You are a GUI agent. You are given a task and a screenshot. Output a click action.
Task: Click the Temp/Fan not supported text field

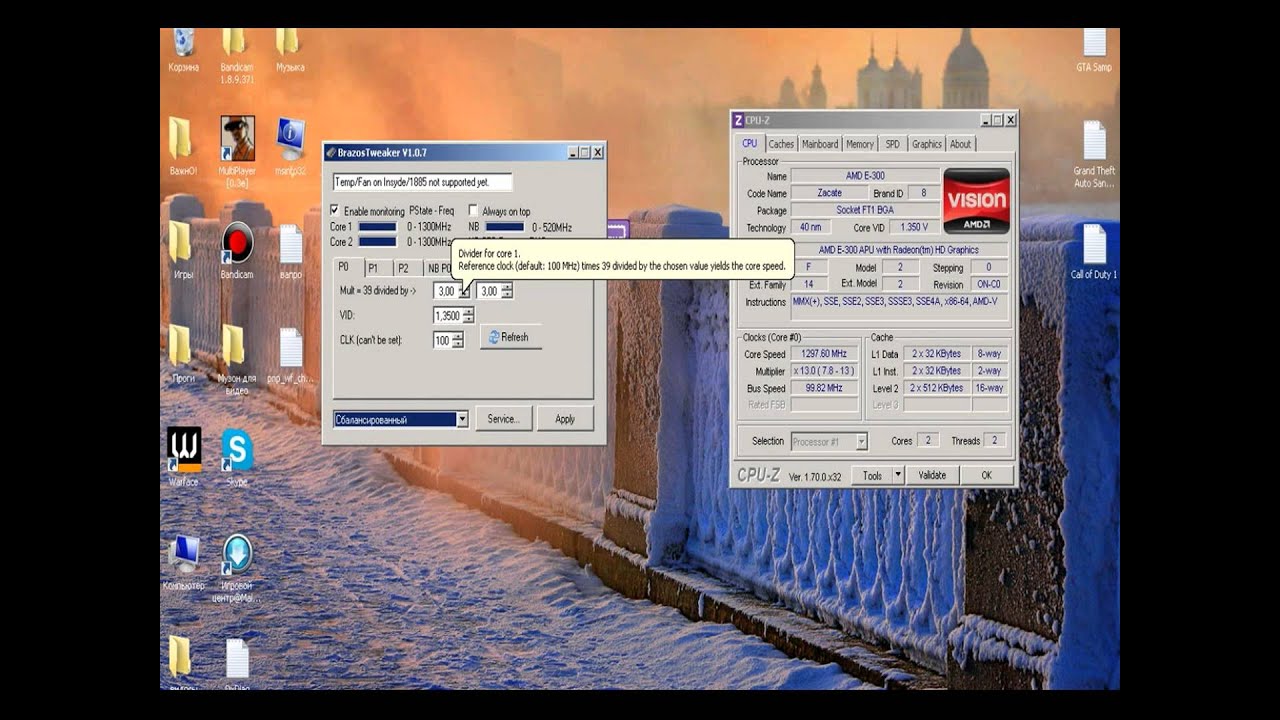[422, 182]
